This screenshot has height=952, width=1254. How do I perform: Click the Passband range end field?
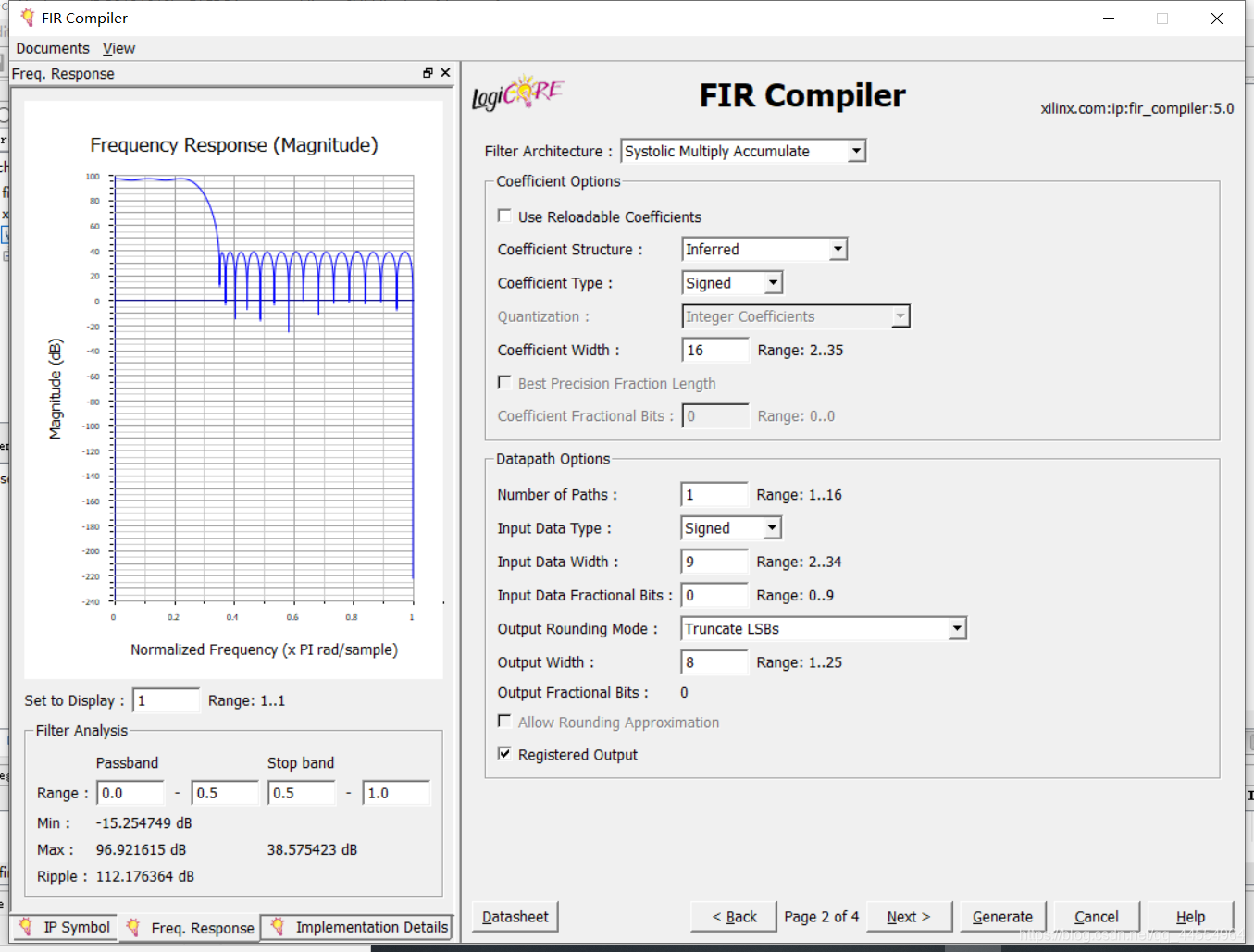[225, 793]
